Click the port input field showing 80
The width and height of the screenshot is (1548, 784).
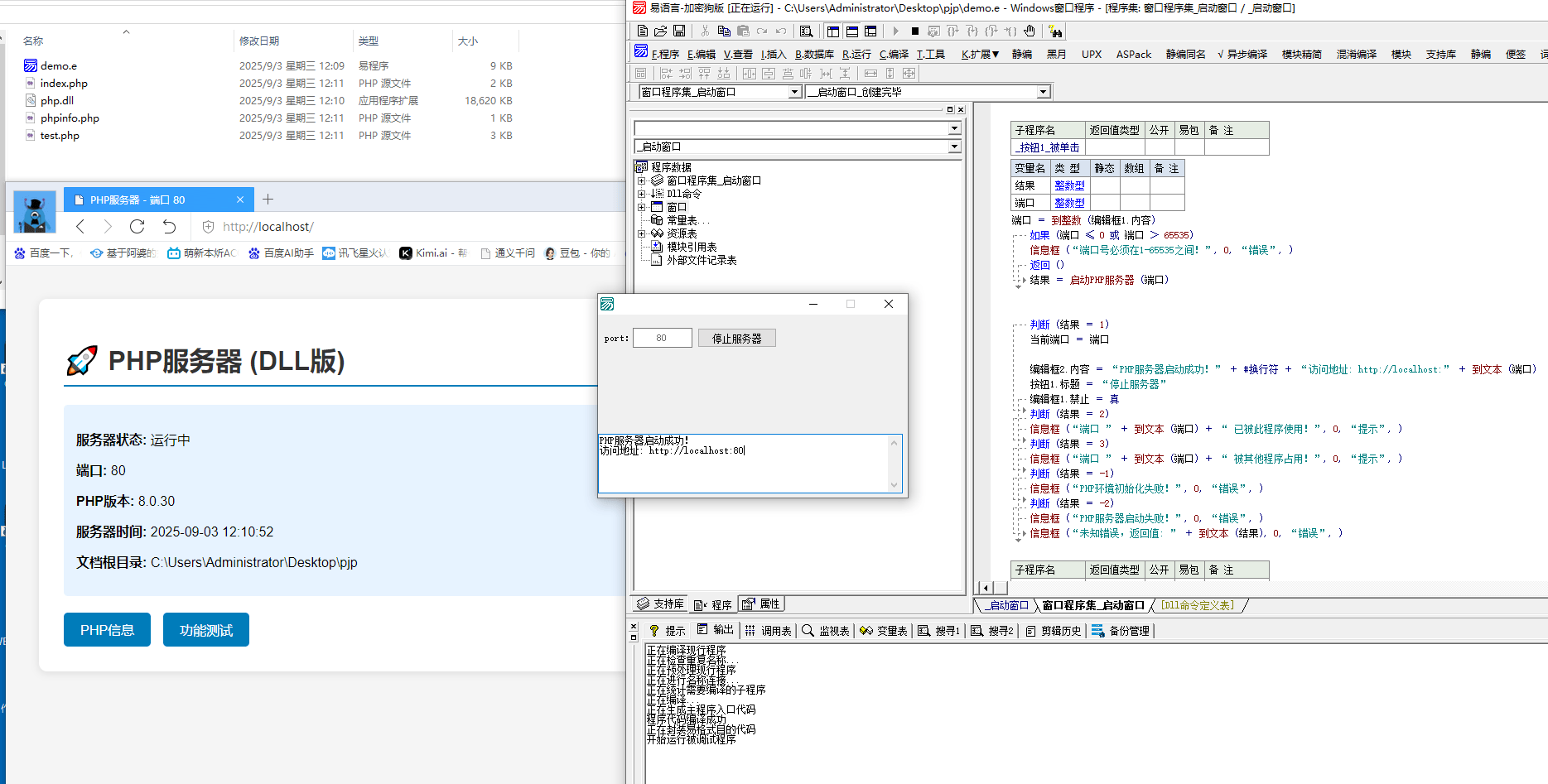[x=662, y=339]
